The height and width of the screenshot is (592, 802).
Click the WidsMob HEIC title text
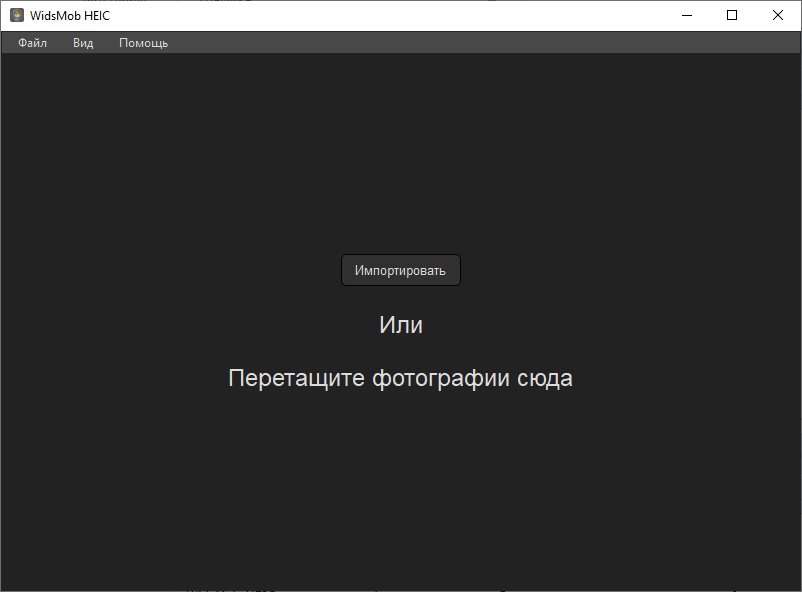[x=70, y=16]
